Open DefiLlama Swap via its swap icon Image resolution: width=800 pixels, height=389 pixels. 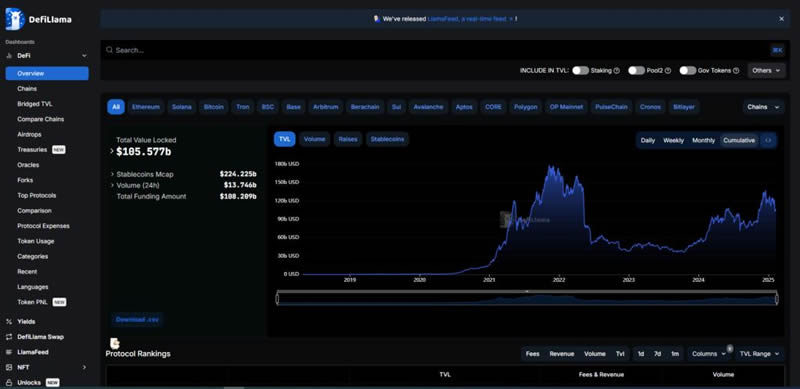tap(9, 337)
